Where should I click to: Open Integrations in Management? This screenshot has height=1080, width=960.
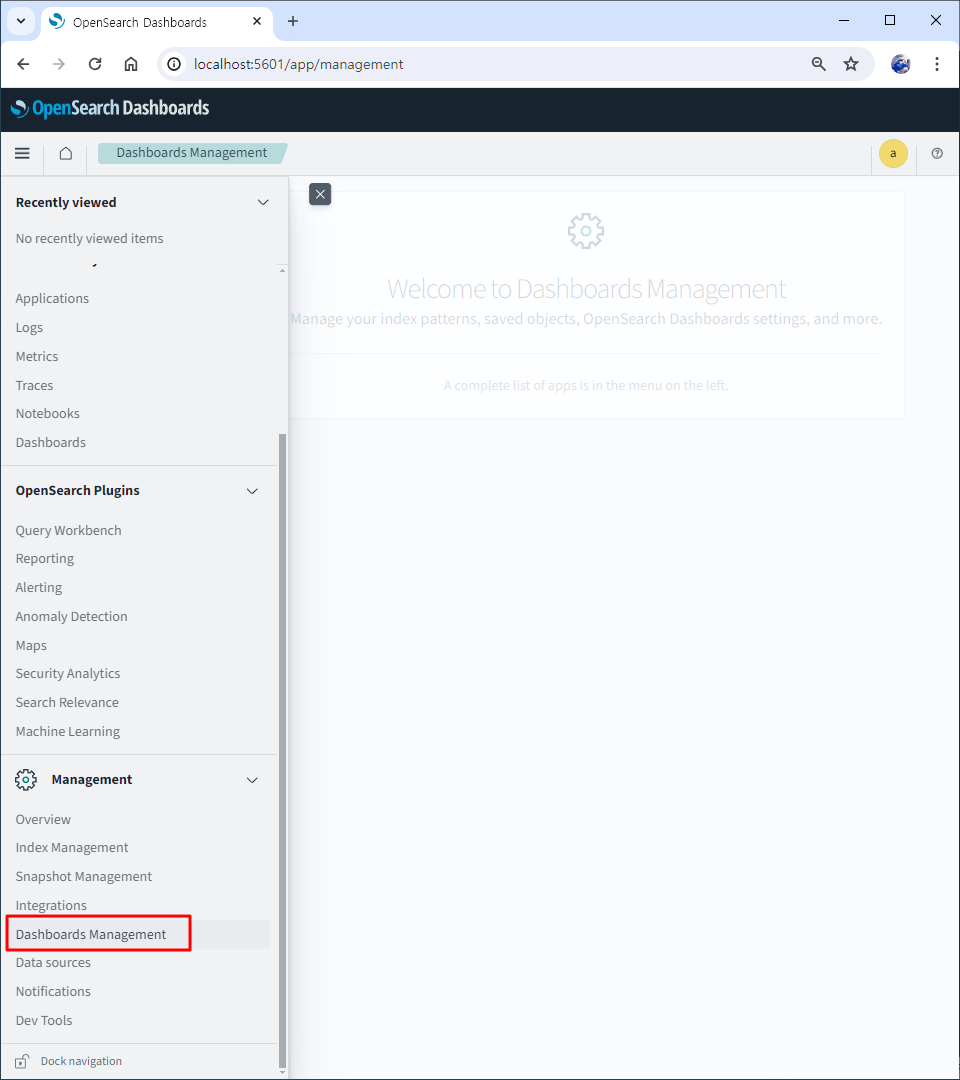(52, 906)
